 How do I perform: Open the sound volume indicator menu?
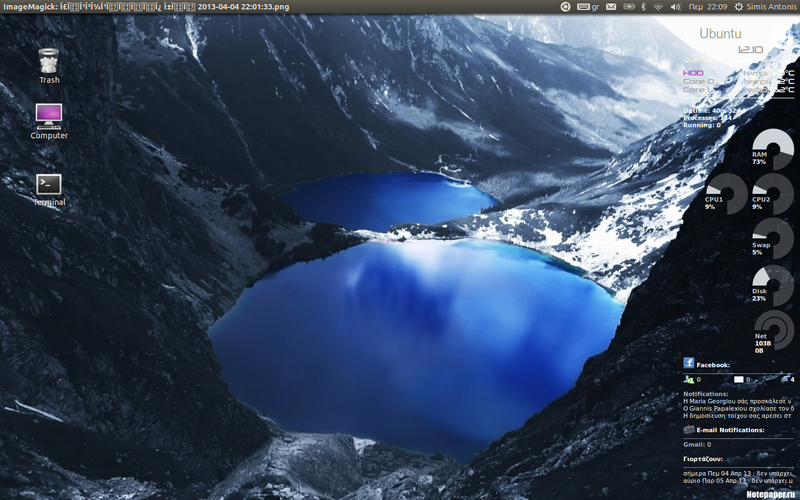[675, 7]
